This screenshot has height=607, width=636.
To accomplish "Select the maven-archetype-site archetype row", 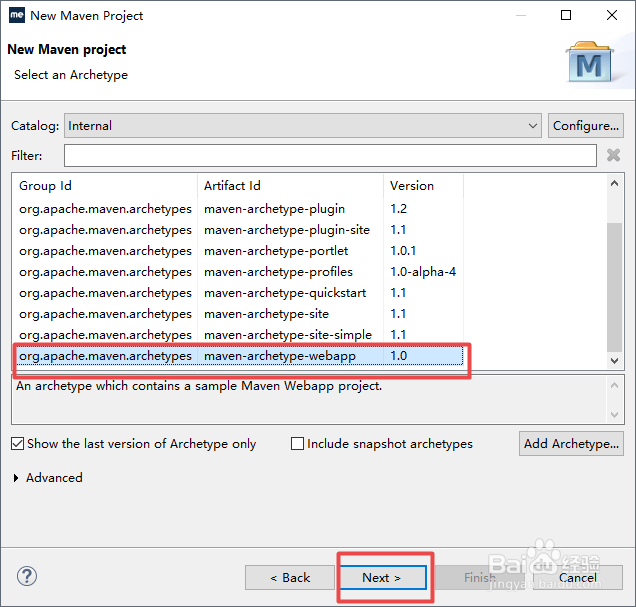I will [x=238, y=314].
